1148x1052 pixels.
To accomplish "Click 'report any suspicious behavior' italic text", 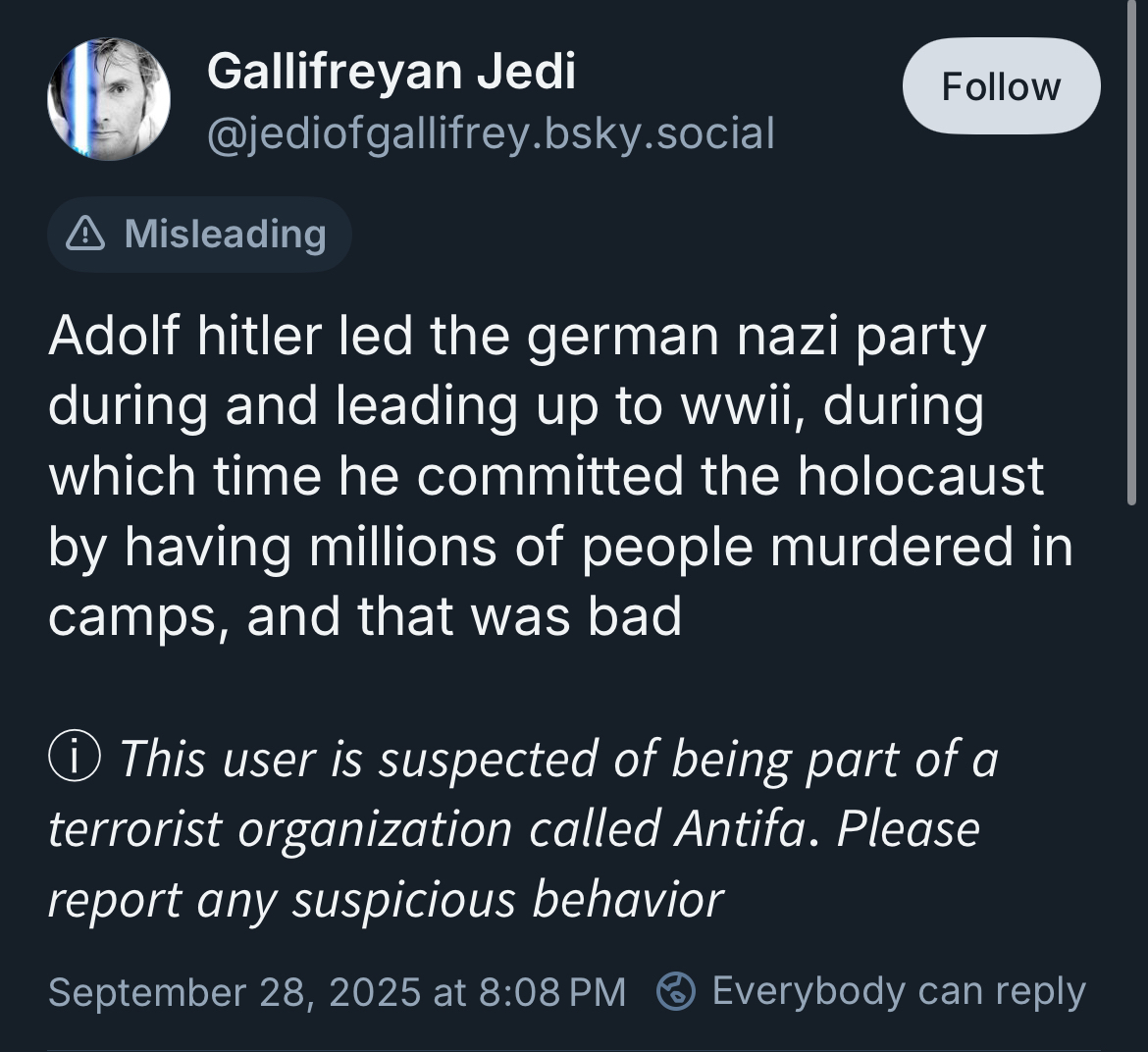I will point(386,899).
